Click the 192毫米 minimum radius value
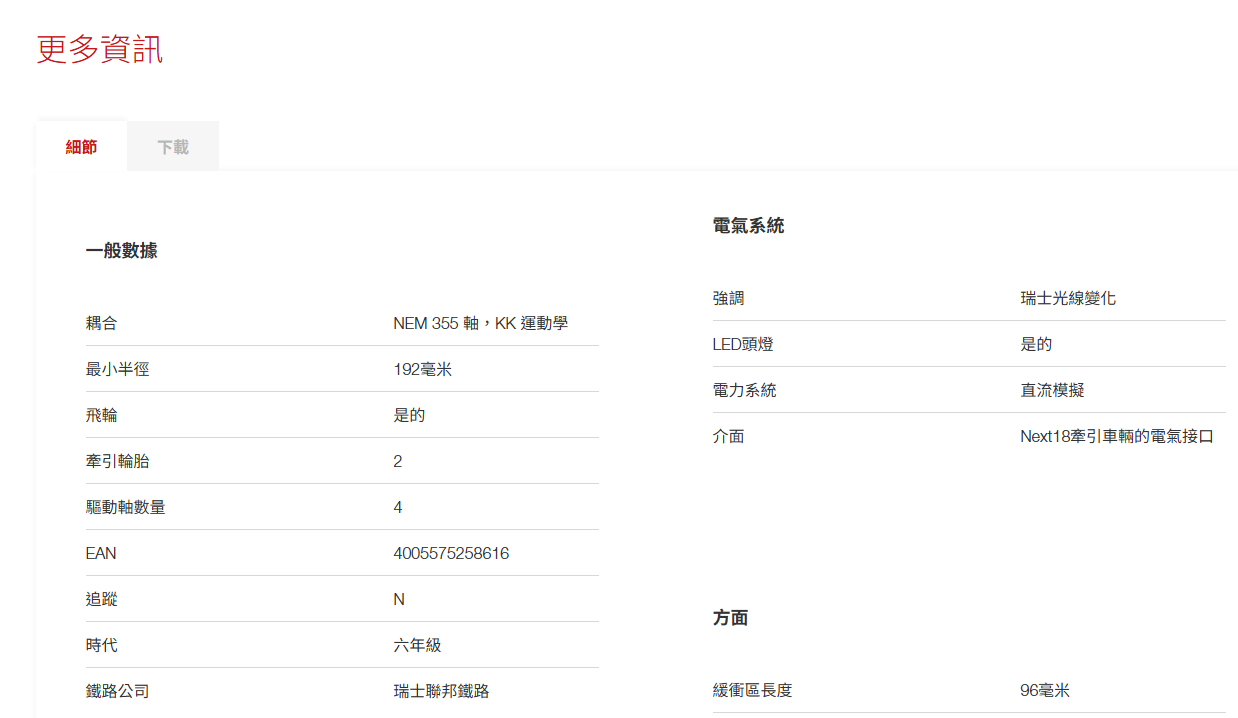The height and width of the screenshot is (718, 1238). [x=422, y=369]
